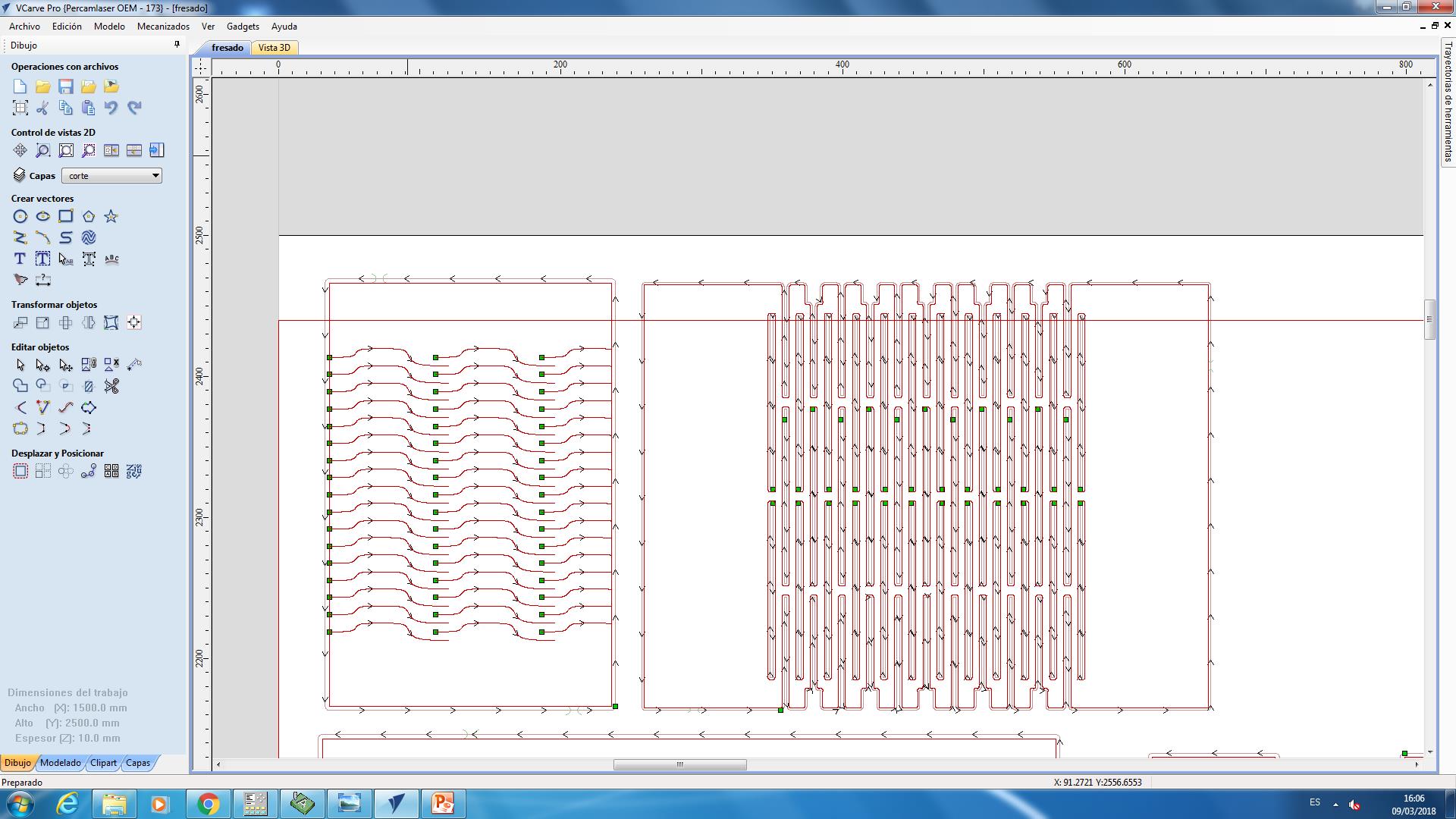The width and height of the screenshot is (1456, 819).
Task: Click the Draw Polygon tool
Action: (x=89, y=217)
